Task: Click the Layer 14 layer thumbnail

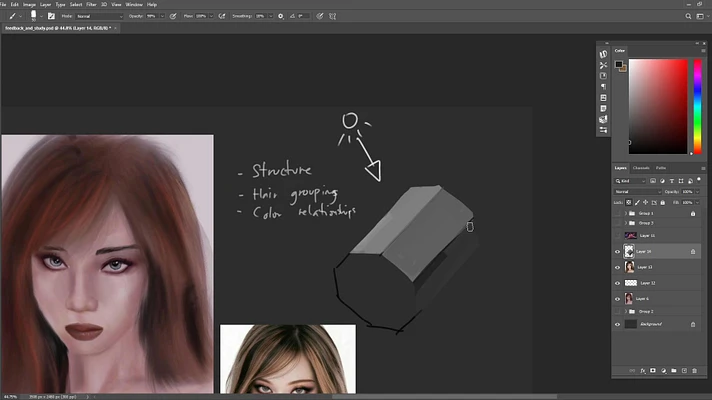Action: pos(629,252)
